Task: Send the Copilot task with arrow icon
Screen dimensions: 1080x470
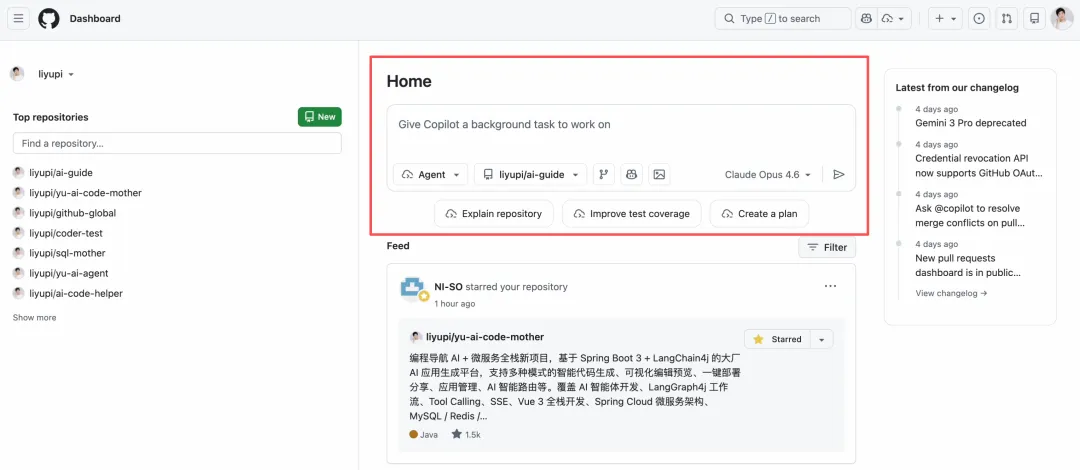Action: [839, 174]
